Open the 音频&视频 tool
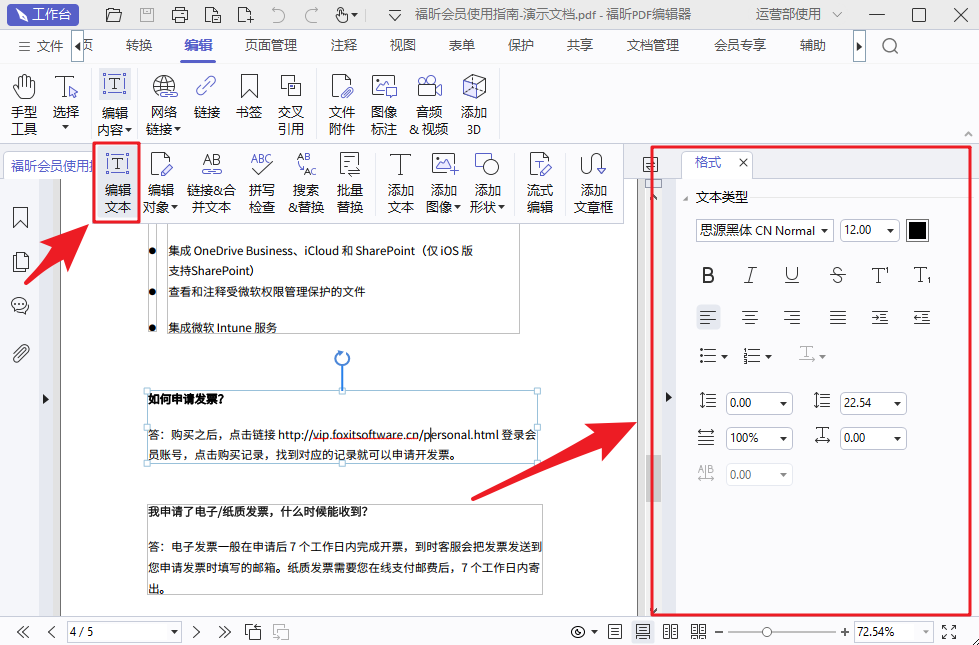The height and width of the screenshot is (645, 979). pos(429,100)
